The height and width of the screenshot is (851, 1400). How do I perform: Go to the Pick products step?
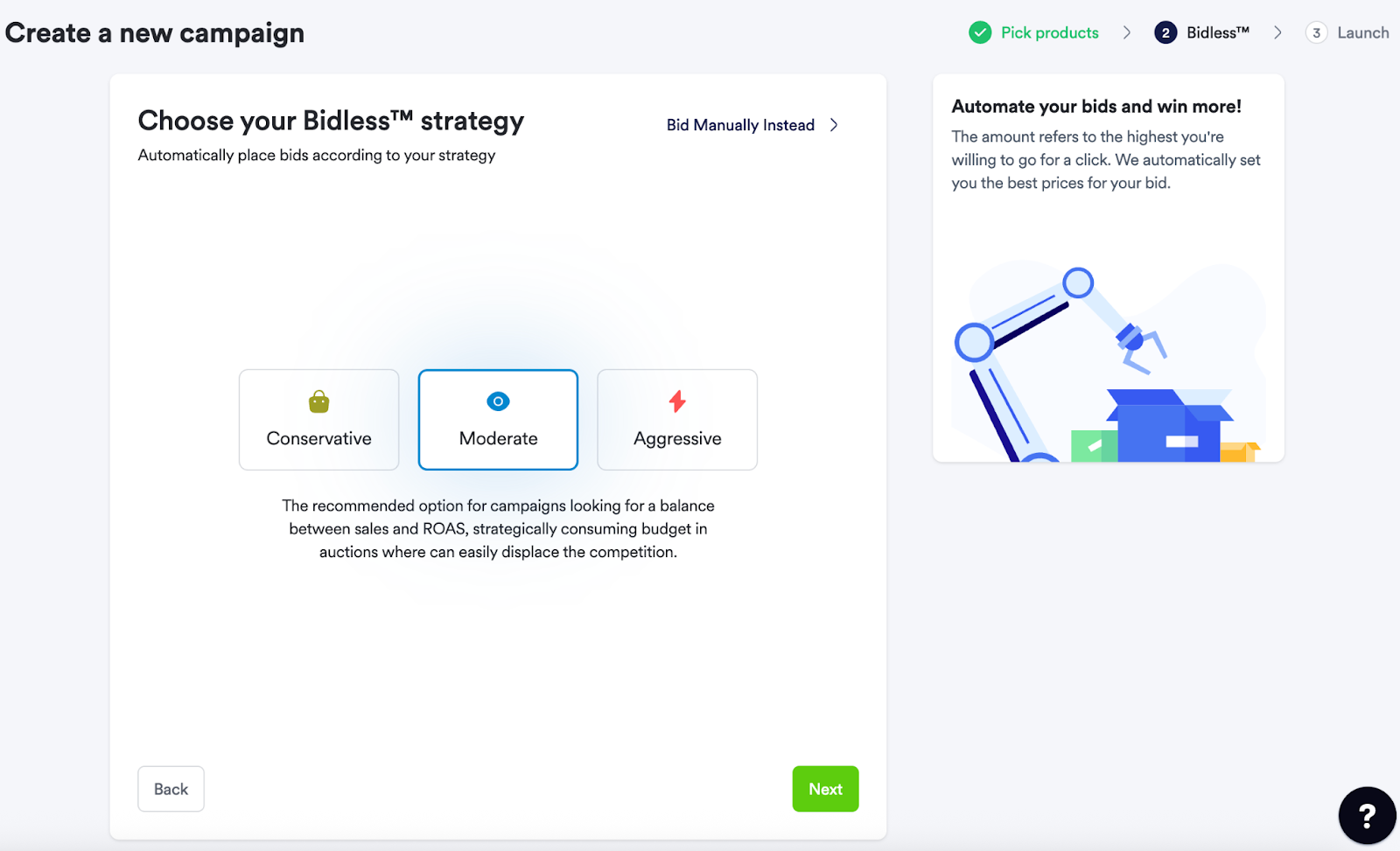1050,32
